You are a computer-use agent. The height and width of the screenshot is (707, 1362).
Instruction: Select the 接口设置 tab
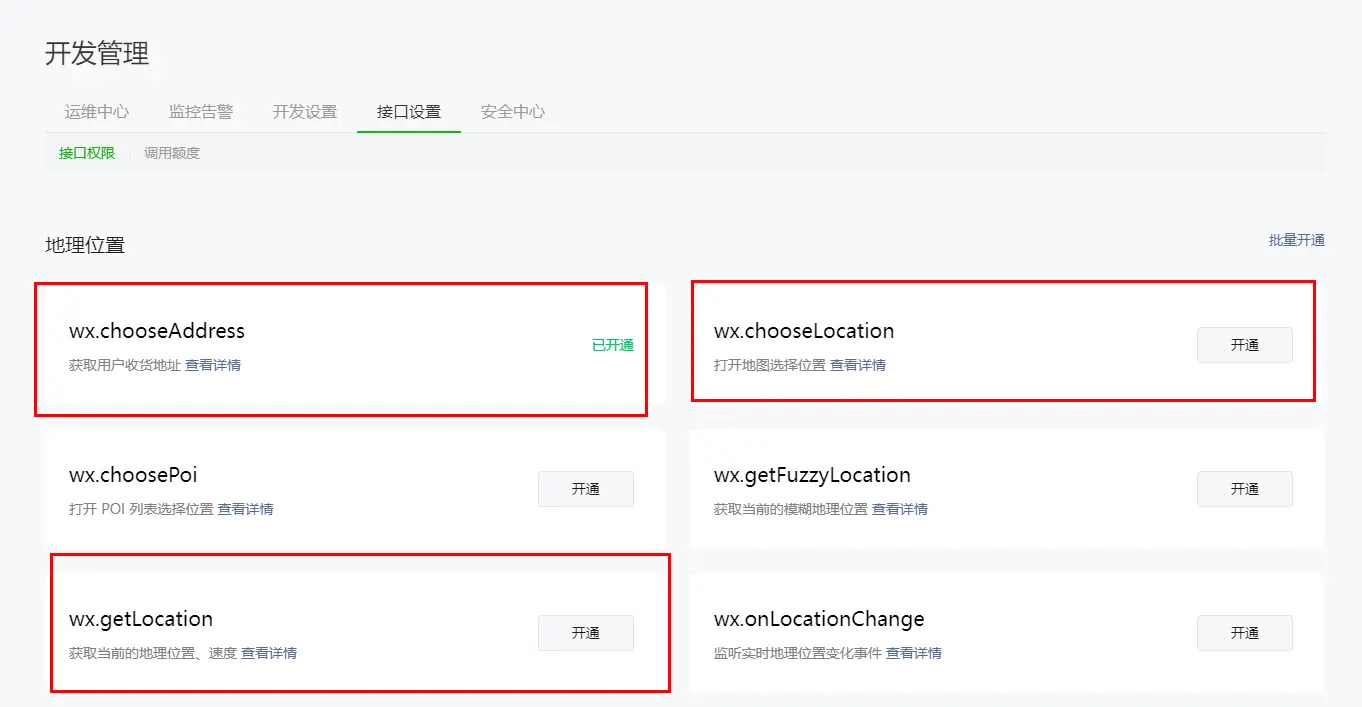click(x=409, y=112)
